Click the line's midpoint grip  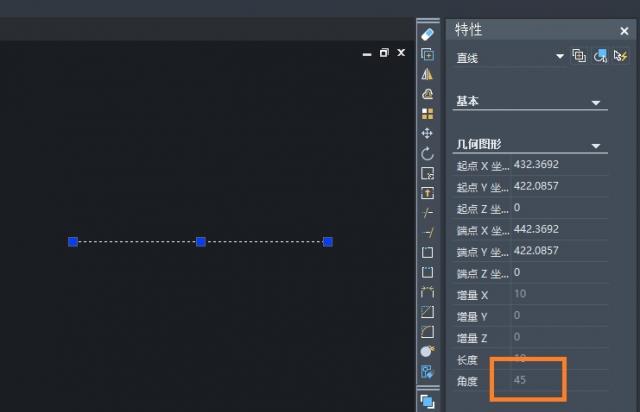201,242
